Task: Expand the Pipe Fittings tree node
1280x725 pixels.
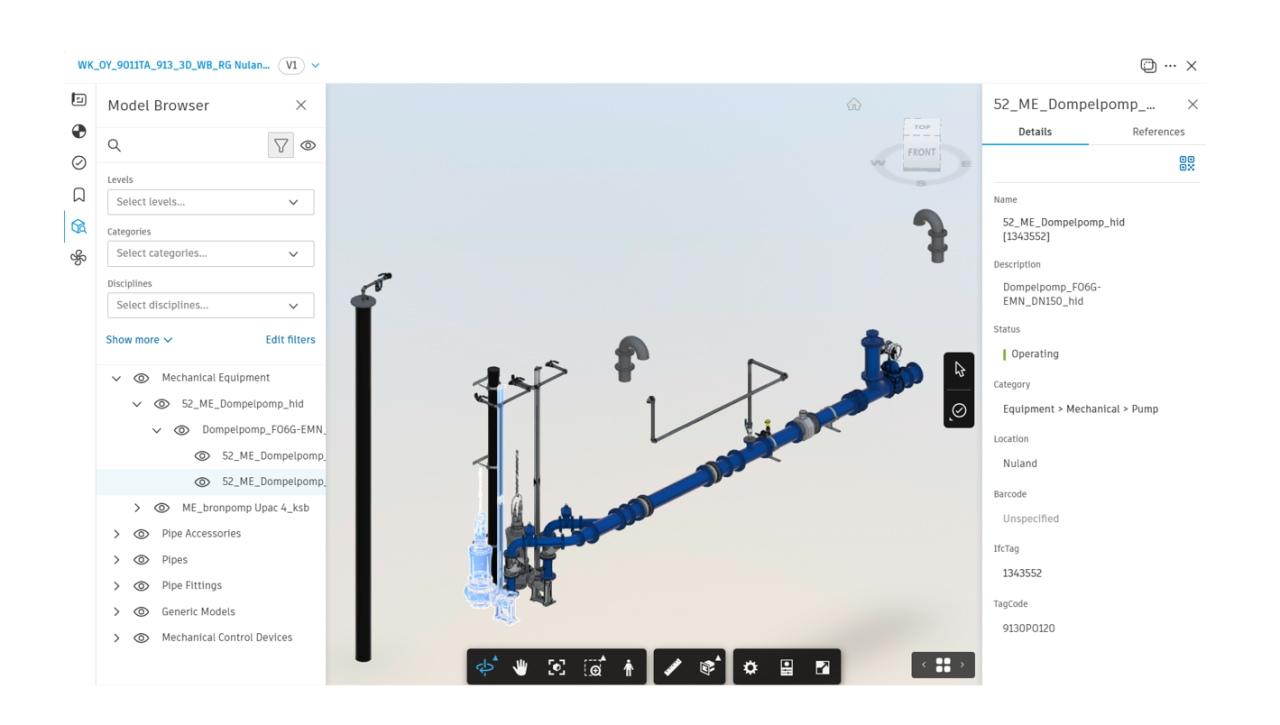Action: tap(117, 586)
